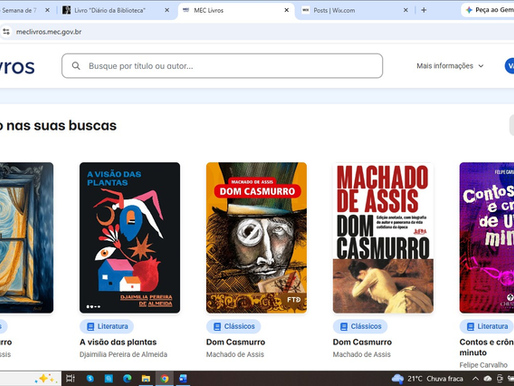Expand the Mais informações dropdown
The width and height of the screenshot is (514, 386).
[x=450, y=66]
